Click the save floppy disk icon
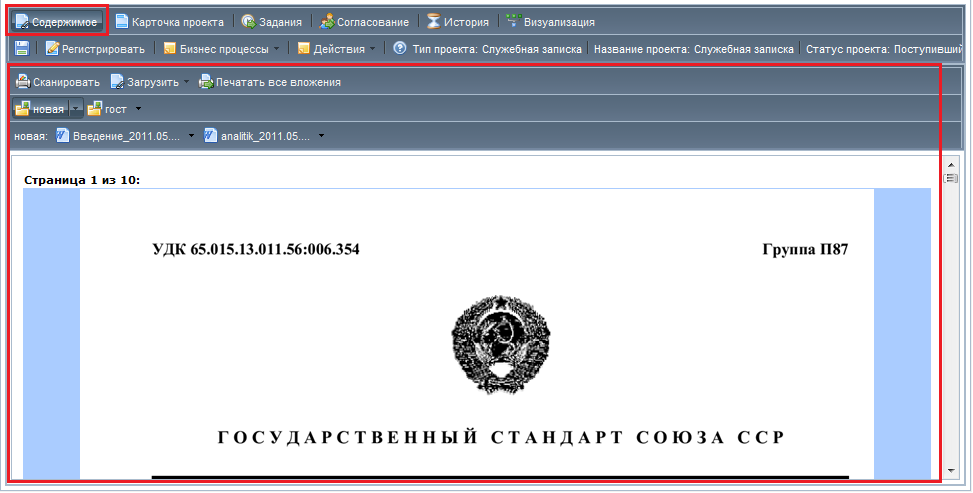This screenshot has height=493, width=973. 22,48
